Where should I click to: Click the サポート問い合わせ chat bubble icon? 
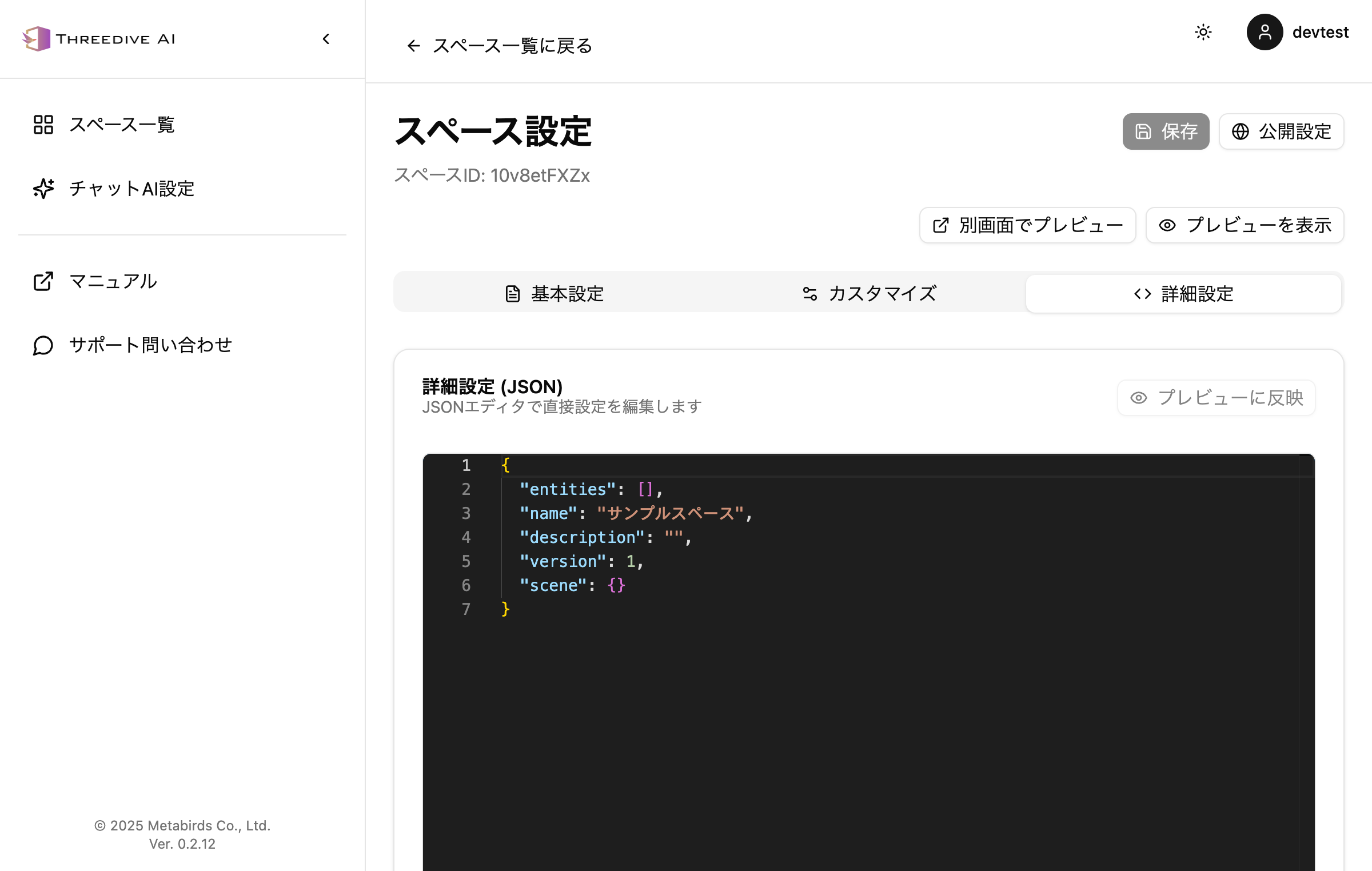[x=43, y=345]
